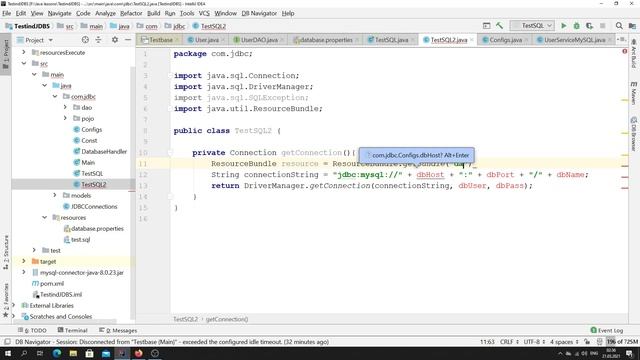Screen dimensions: 640x360
Task: Click the import hint popup for Configs.dbHost
Action: tap(416, 155)
